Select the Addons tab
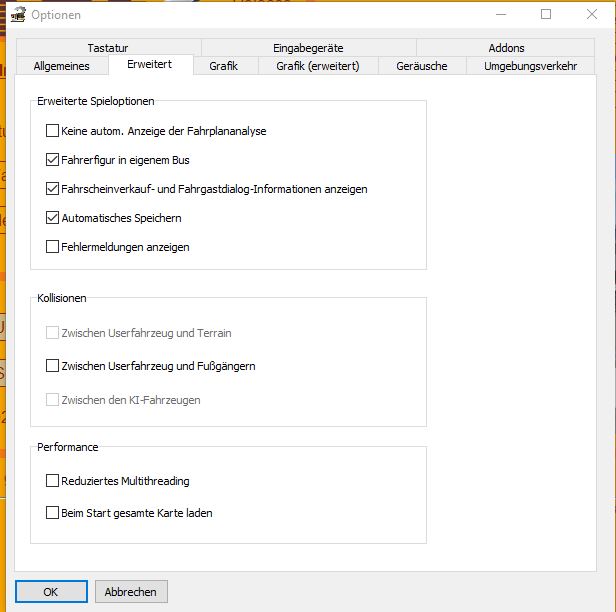 coord(506,48)
